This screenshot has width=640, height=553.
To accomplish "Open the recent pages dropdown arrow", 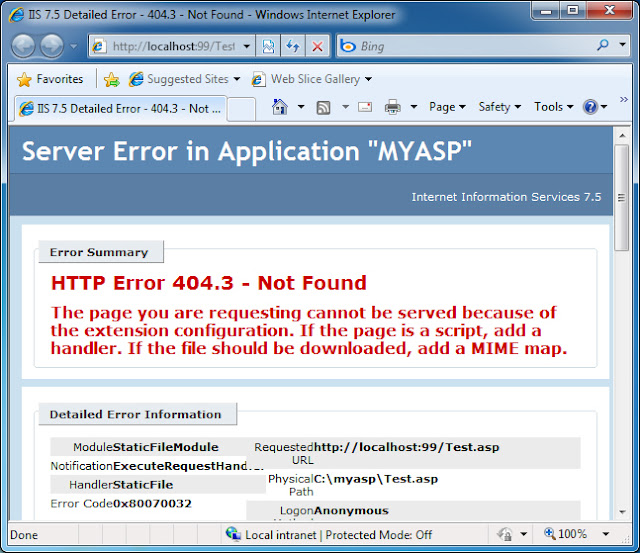I will pyautogui.click(x=73, y=46).
